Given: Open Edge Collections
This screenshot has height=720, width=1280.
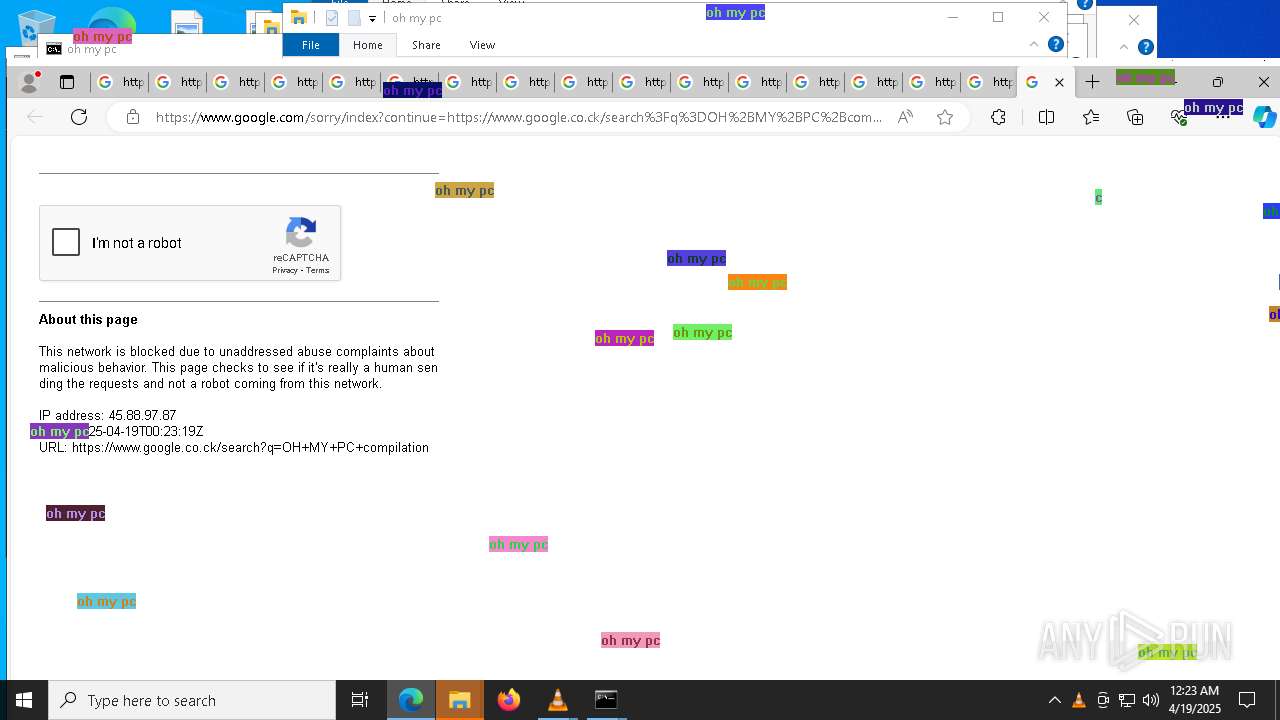Looking at the screenshot, I should tap(1135, 117).
